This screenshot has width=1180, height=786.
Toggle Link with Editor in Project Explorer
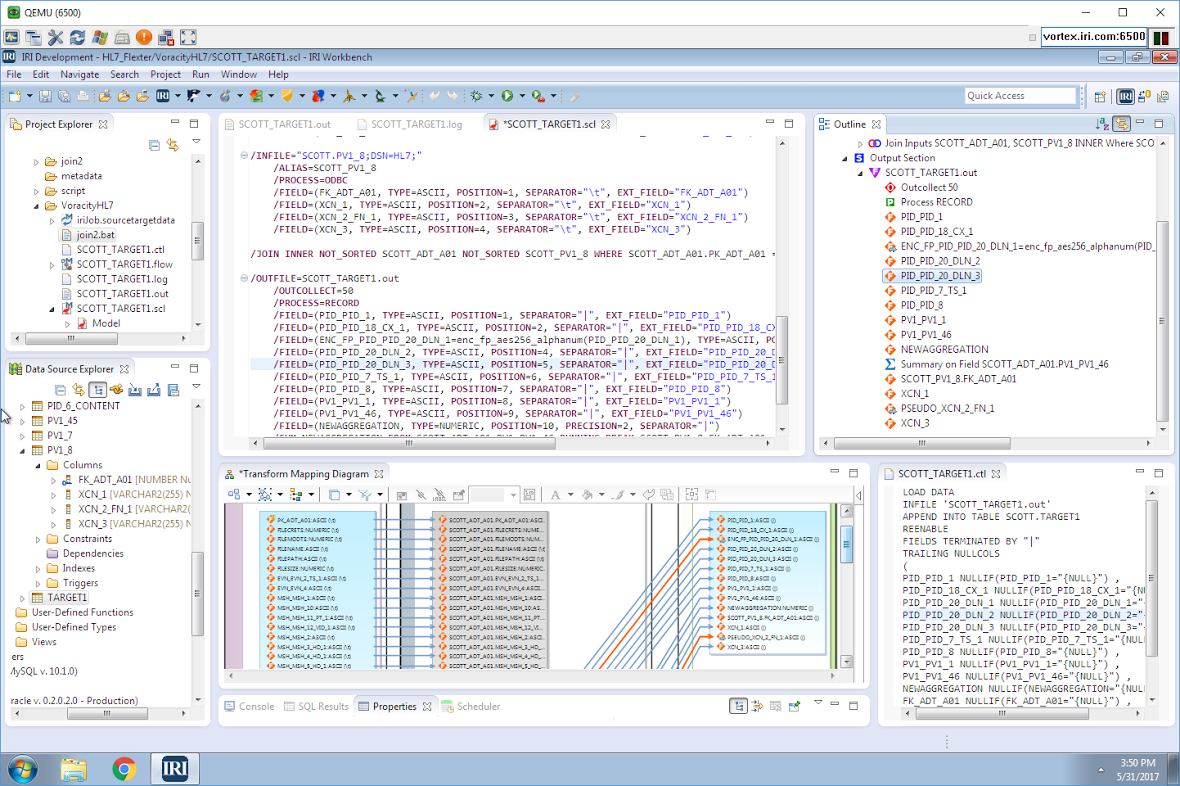(x=173, y=145)
